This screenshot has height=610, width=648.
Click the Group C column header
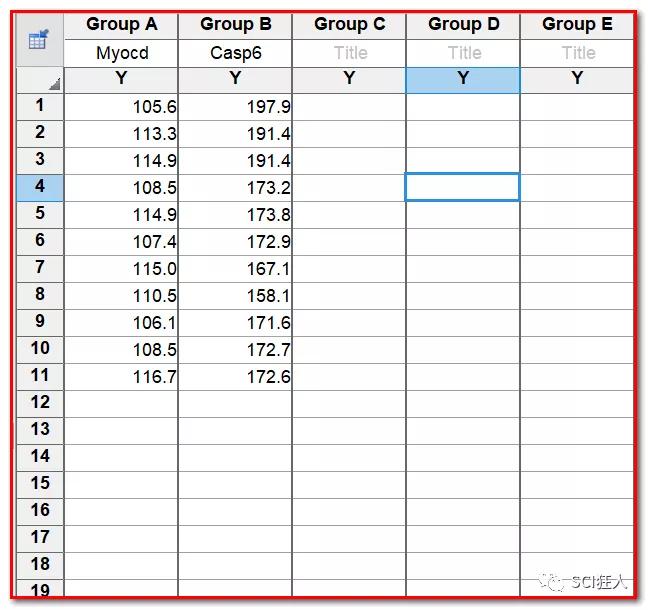pos(349,25)
